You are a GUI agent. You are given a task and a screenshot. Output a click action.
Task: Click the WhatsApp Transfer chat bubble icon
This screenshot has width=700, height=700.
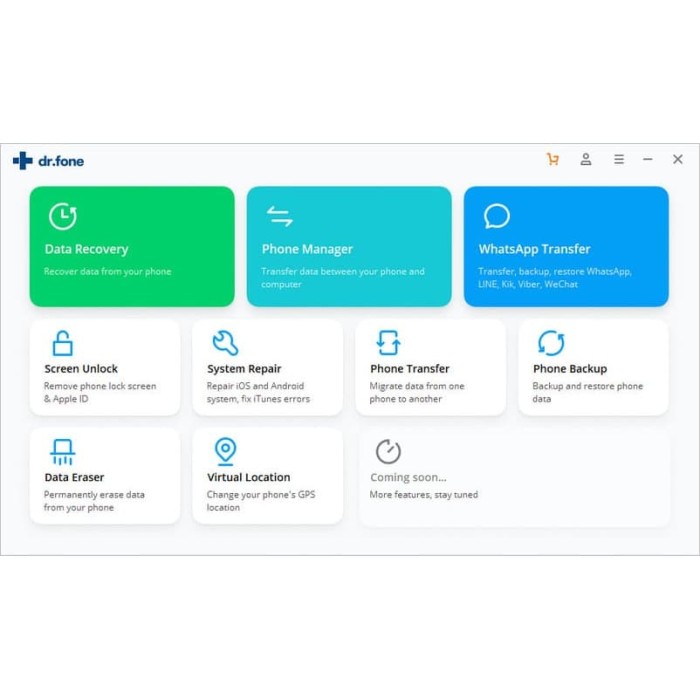point(496,217)
